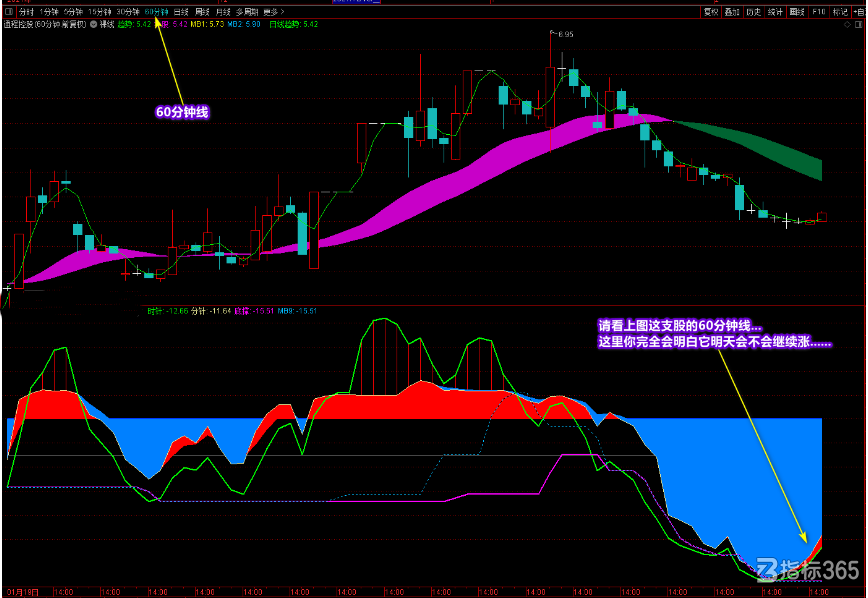Image resolution: width=868 pixels, height=598 pixels.
Task: Click the MB2: 5.90 indicator value
Action: (244, 24)
